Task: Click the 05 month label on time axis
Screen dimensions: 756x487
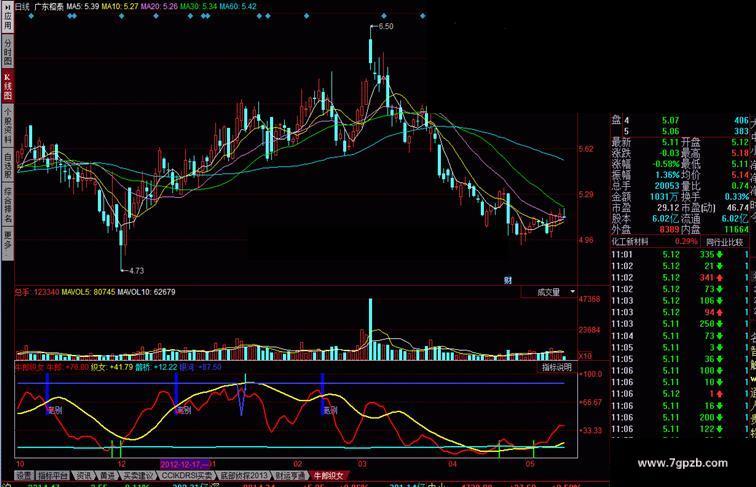Action: coord(530,464)
